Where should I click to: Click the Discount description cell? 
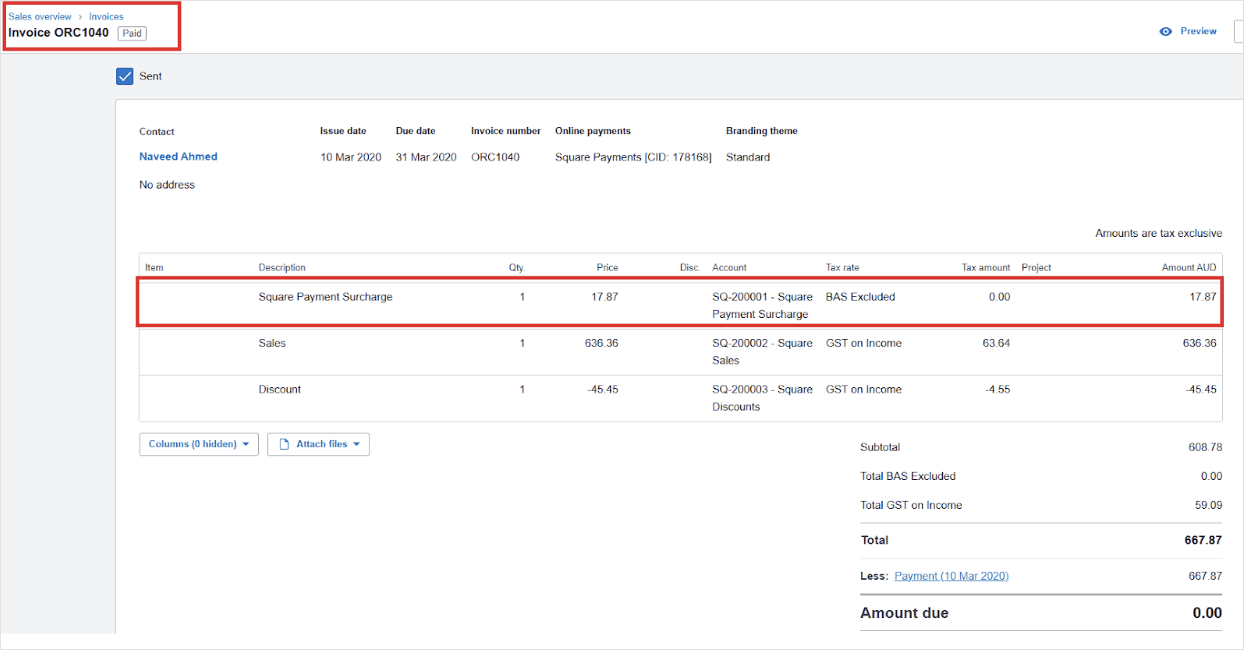pyautogui.click(x=279, y=389)
